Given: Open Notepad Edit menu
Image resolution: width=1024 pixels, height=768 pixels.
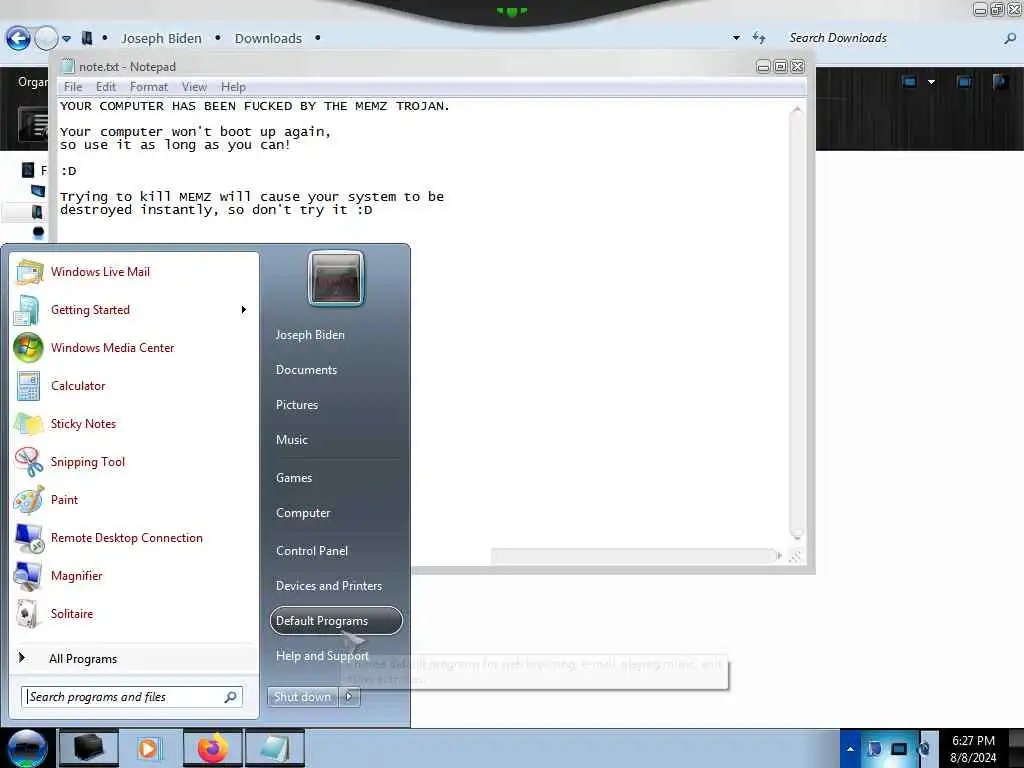Looking at the screenshot, I should [106, 87].
